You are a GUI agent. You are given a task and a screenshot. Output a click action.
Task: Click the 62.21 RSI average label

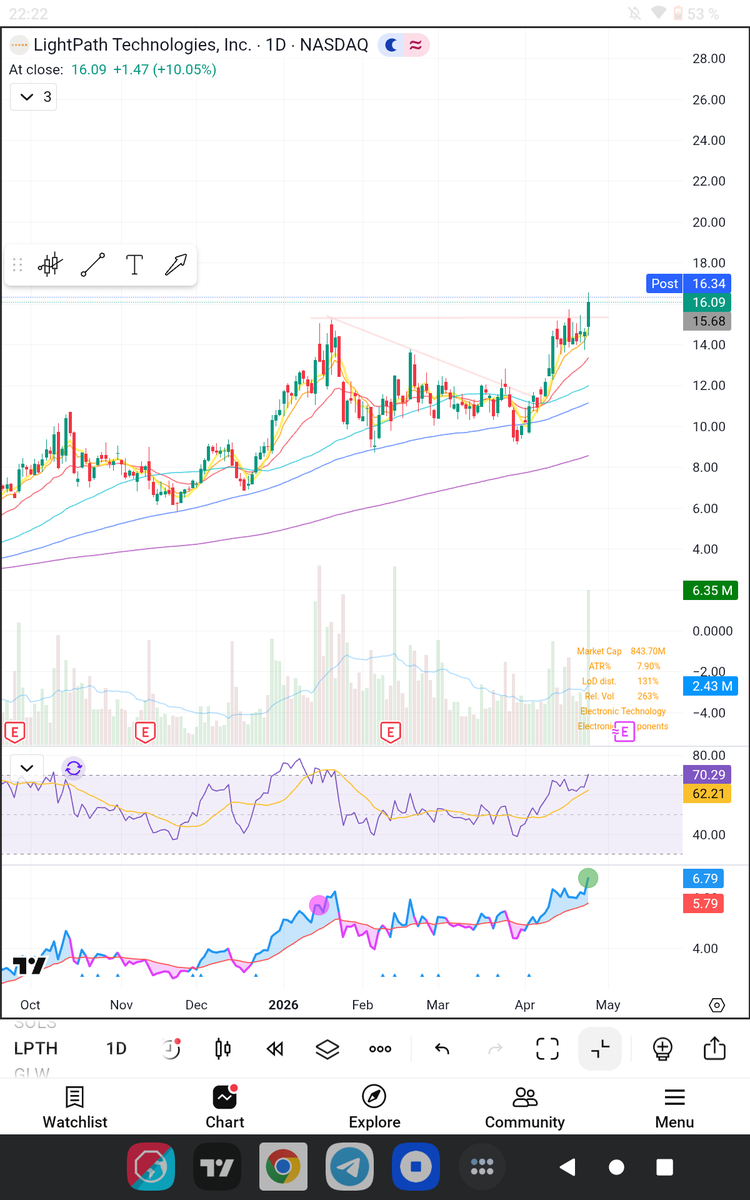coord(709,794)
